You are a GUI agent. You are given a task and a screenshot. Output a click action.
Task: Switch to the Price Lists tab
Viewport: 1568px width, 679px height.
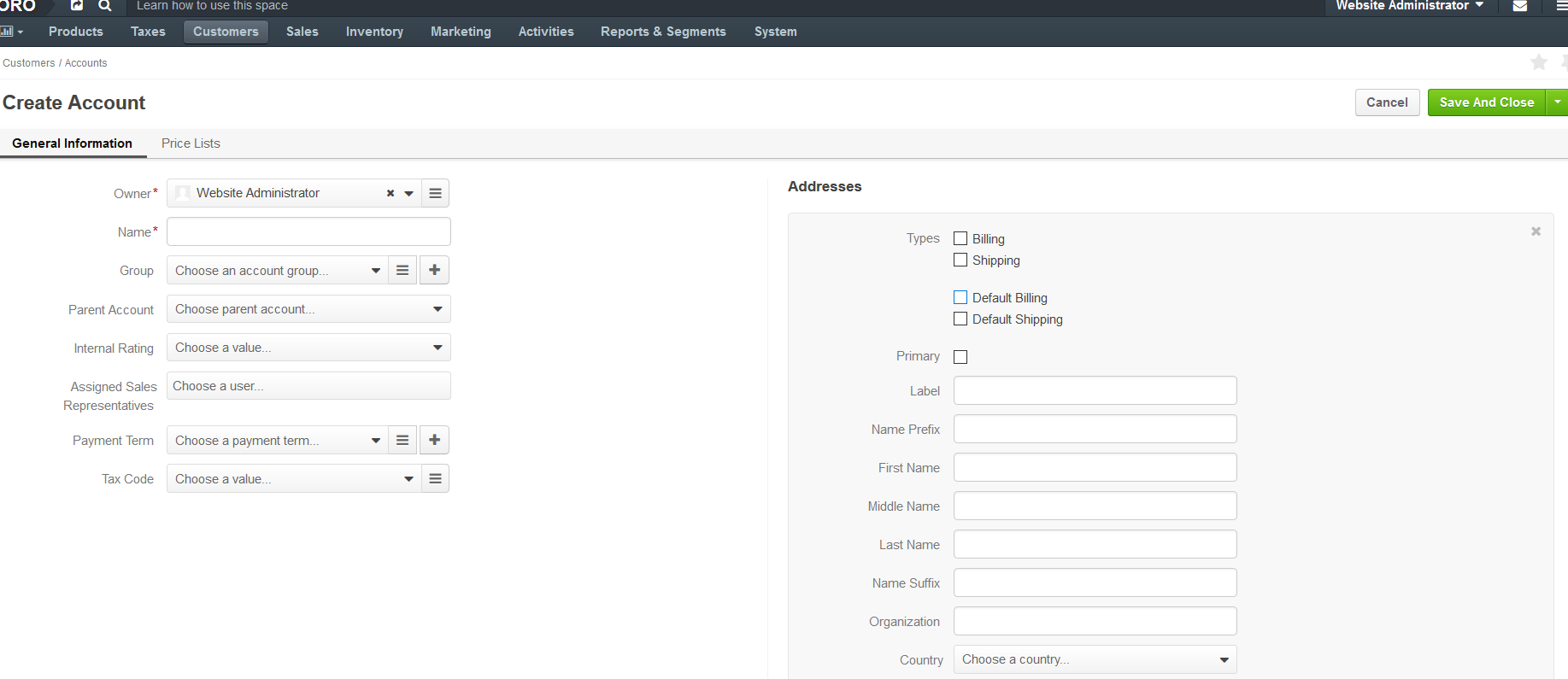pyautogui.click(x=191, y=143)
